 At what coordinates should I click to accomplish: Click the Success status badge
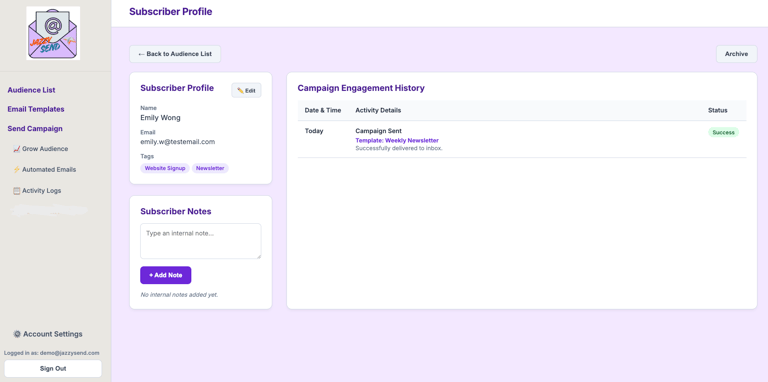coord(723,132)
